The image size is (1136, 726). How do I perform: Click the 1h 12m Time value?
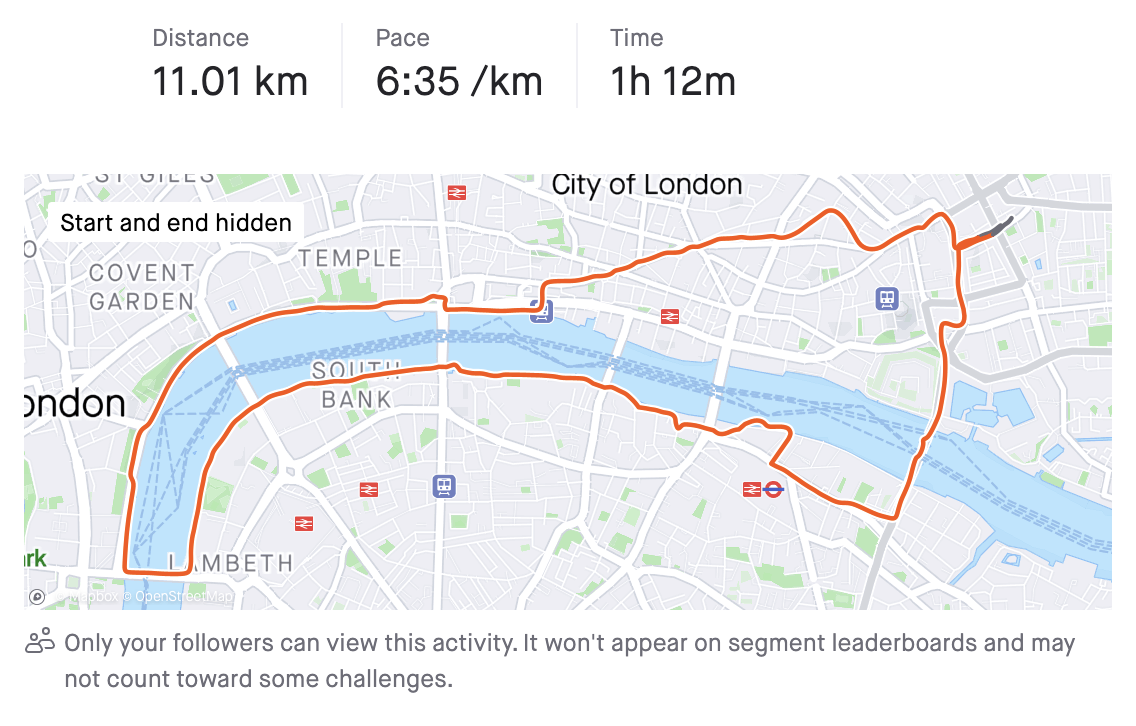673,81
